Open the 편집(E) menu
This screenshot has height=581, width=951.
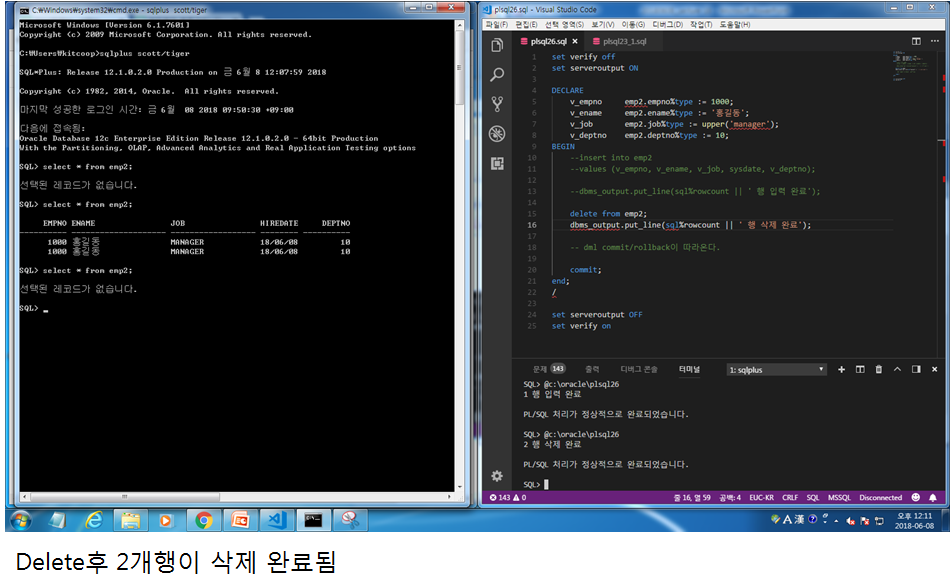[x=526, y=24]
